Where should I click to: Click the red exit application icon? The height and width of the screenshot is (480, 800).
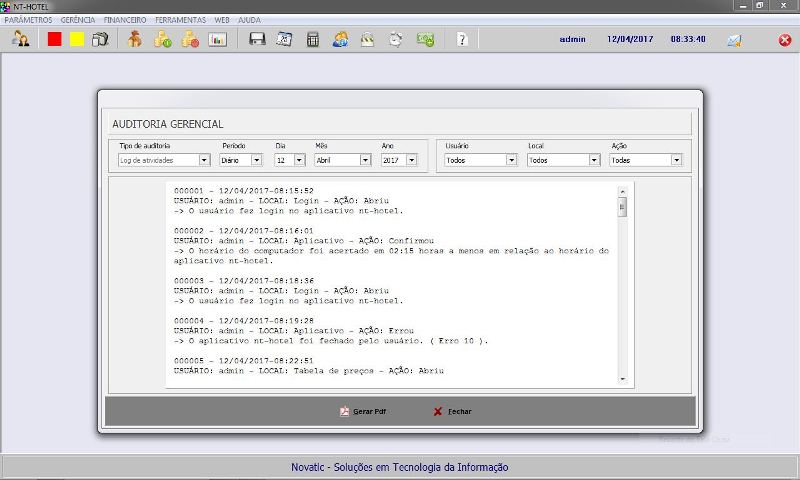(785, 40)
